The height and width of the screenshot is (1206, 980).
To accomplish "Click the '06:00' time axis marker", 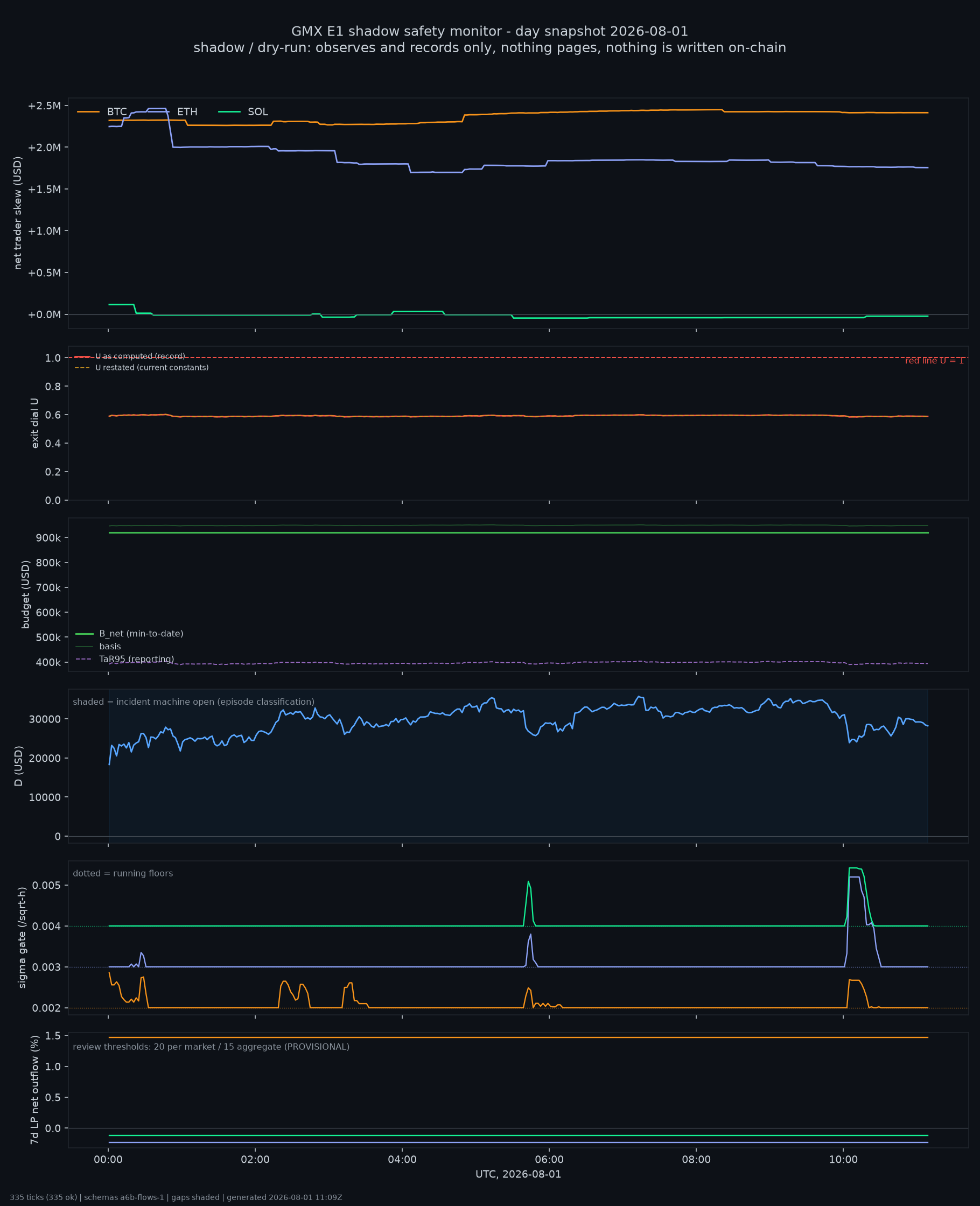I will (549, 1160).
